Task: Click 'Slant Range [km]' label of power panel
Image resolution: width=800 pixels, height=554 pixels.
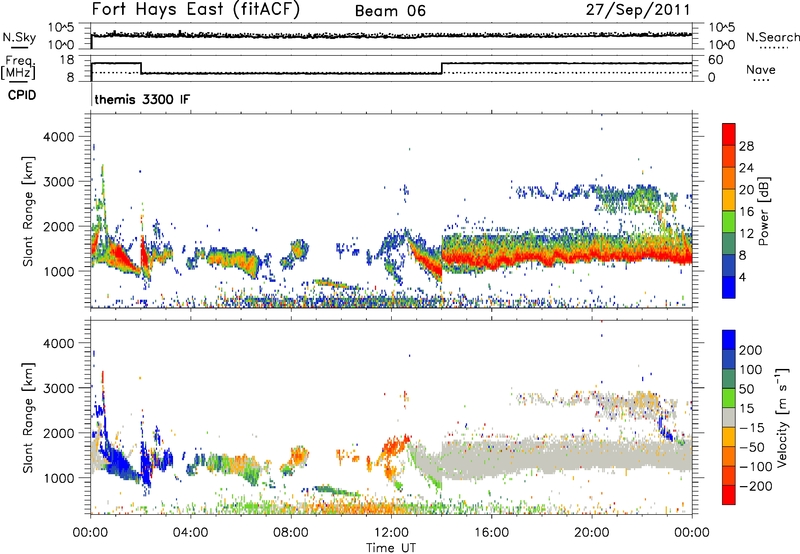Action: point(28,211)
